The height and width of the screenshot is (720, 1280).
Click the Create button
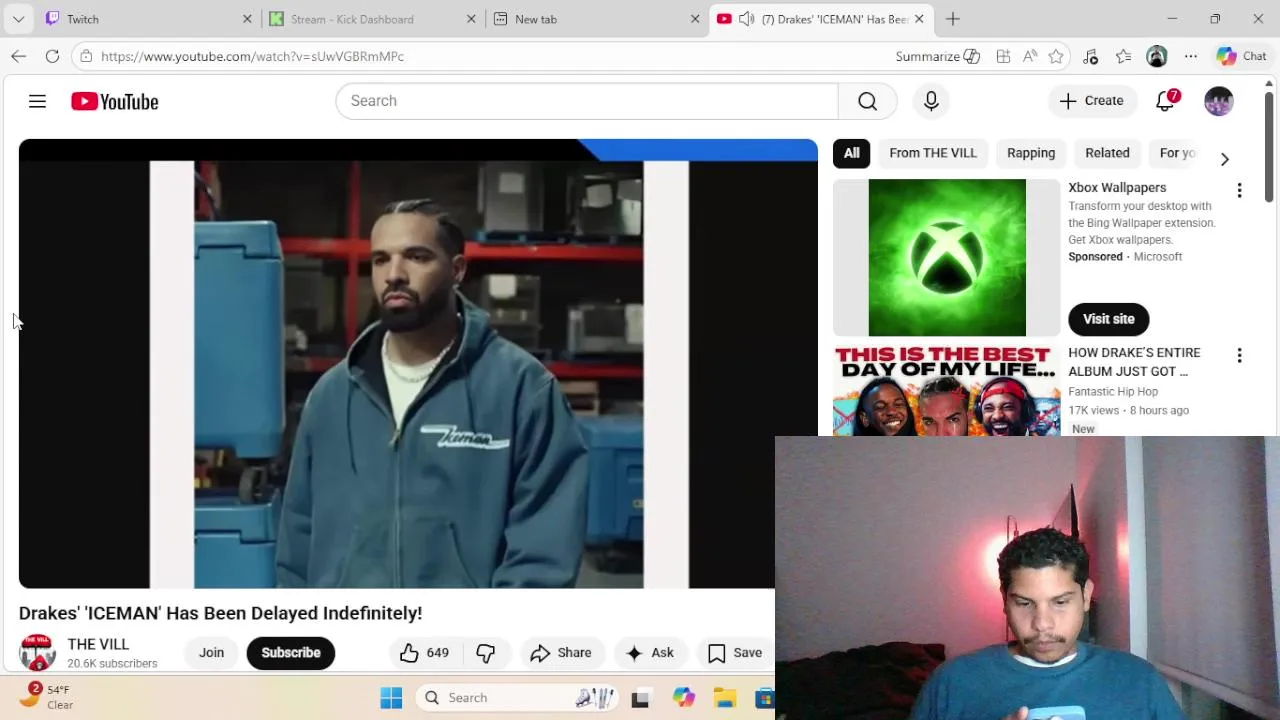[1092, 101]
